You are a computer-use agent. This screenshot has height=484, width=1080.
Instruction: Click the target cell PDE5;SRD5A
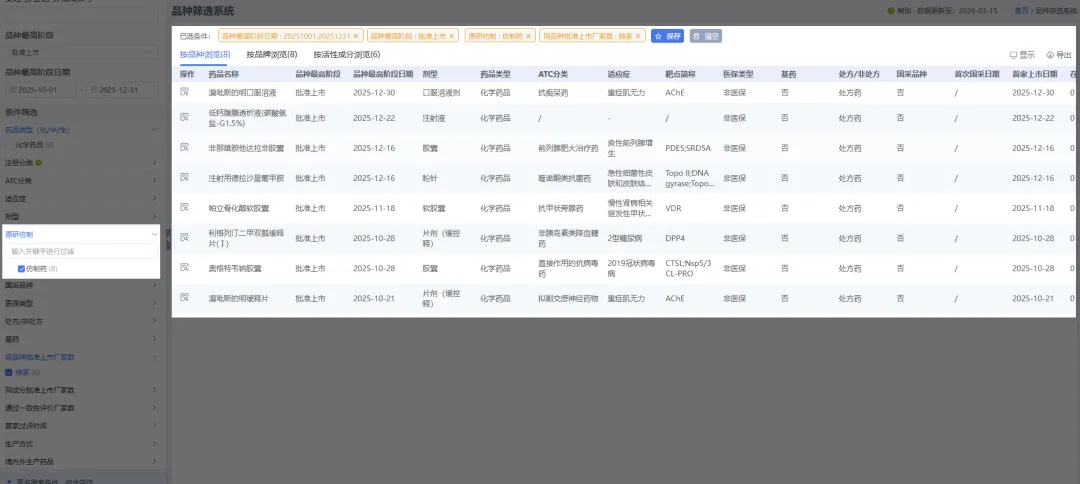(x=688, y=148)
